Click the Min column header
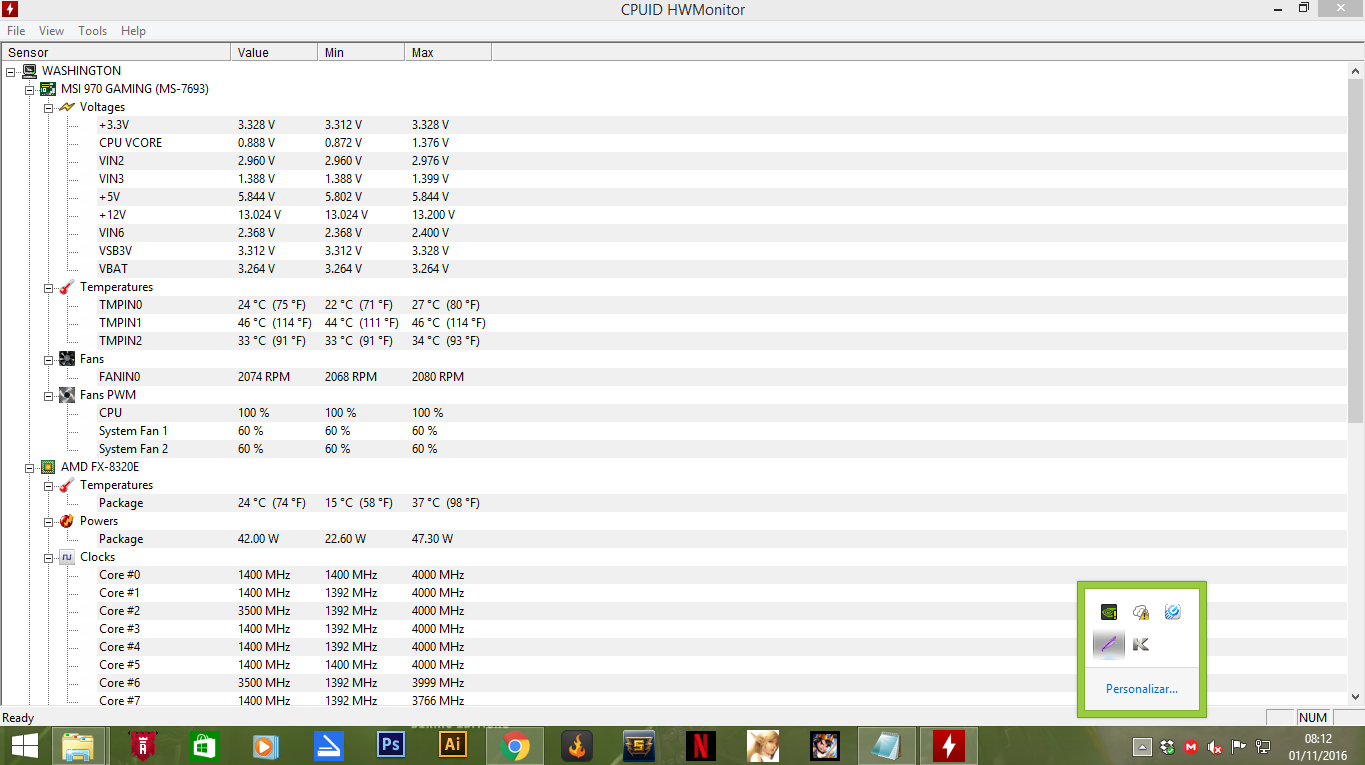This screenshot has width=1365, height=765. pos(361,52)
